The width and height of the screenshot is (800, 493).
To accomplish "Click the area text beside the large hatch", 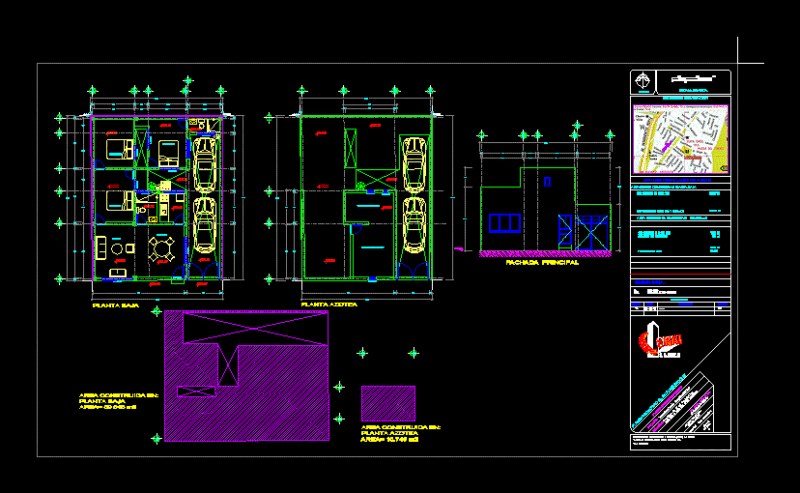I will (x=118, y=401).
